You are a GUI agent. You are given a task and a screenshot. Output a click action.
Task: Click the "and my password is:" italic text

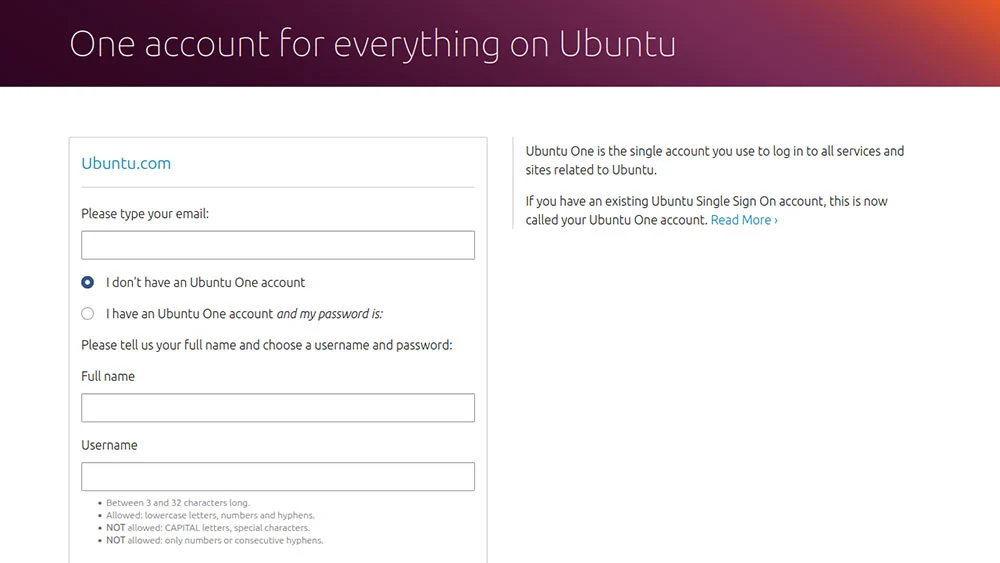pos(329,314)
